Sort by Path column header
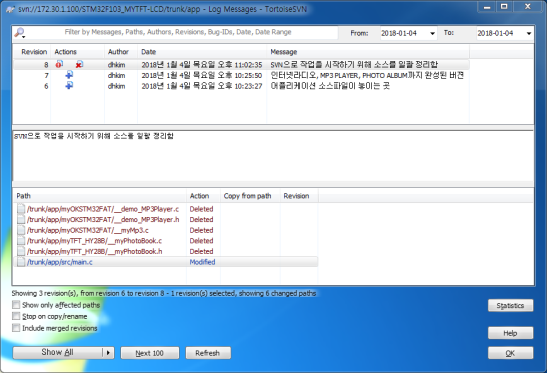547x377 pixels. pyautogui.click(x=100, y=196)
